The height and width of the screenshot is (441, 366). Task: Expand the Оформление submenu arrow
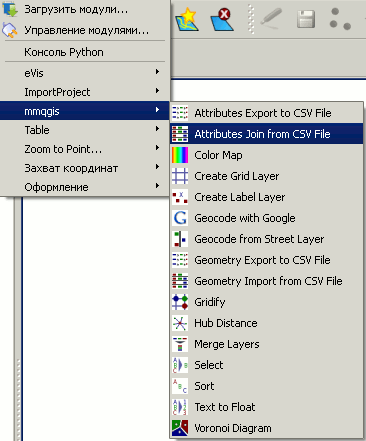tap(157, 186)
